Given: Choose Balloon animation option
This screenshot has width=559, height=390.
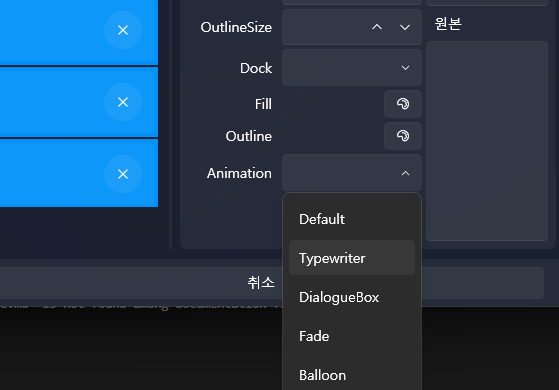Looking at the screenshot, I should [x=352, y=375].
